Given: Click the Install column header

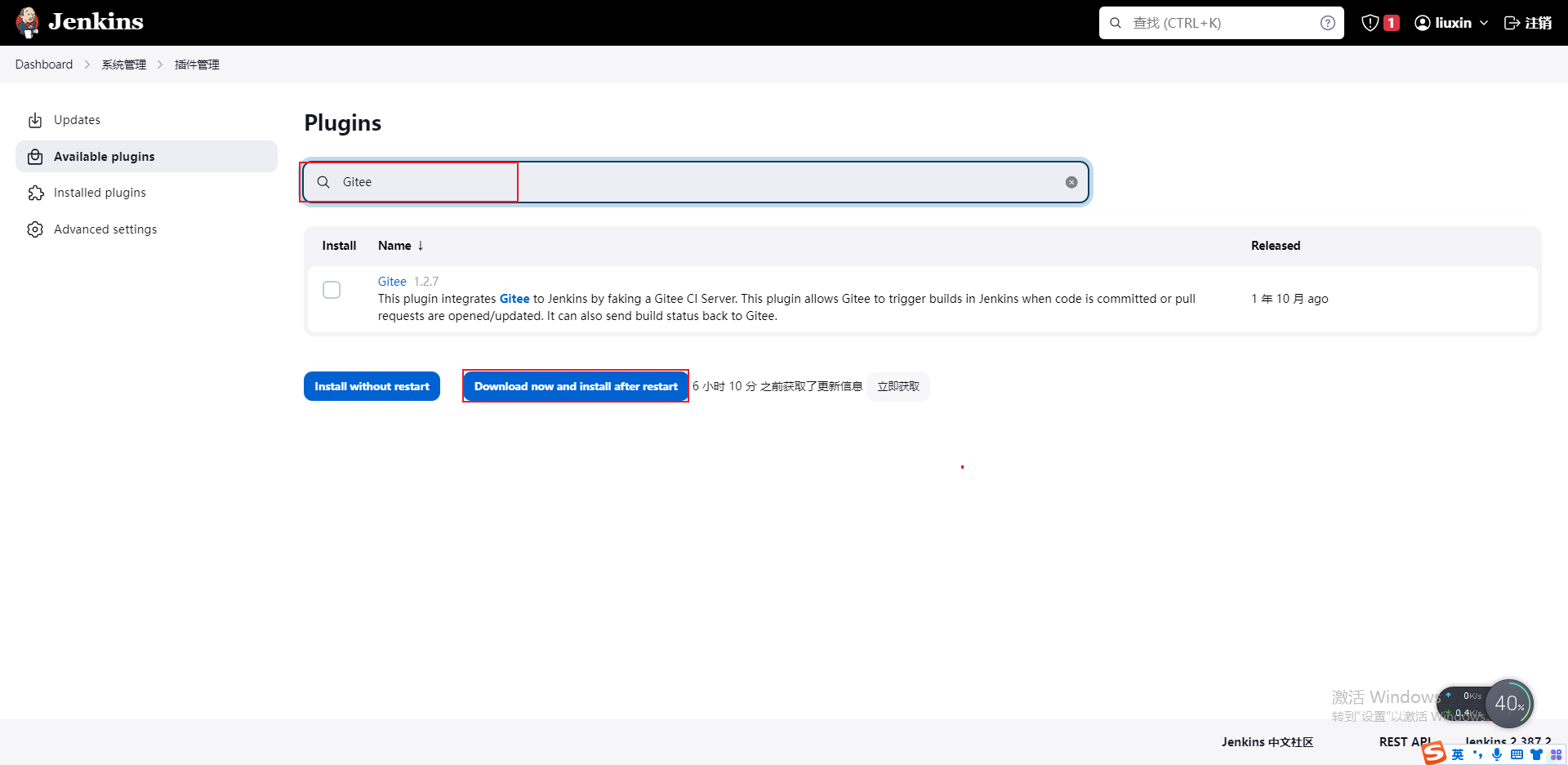Looking at the screenshot, I should [x=339, y=246].
